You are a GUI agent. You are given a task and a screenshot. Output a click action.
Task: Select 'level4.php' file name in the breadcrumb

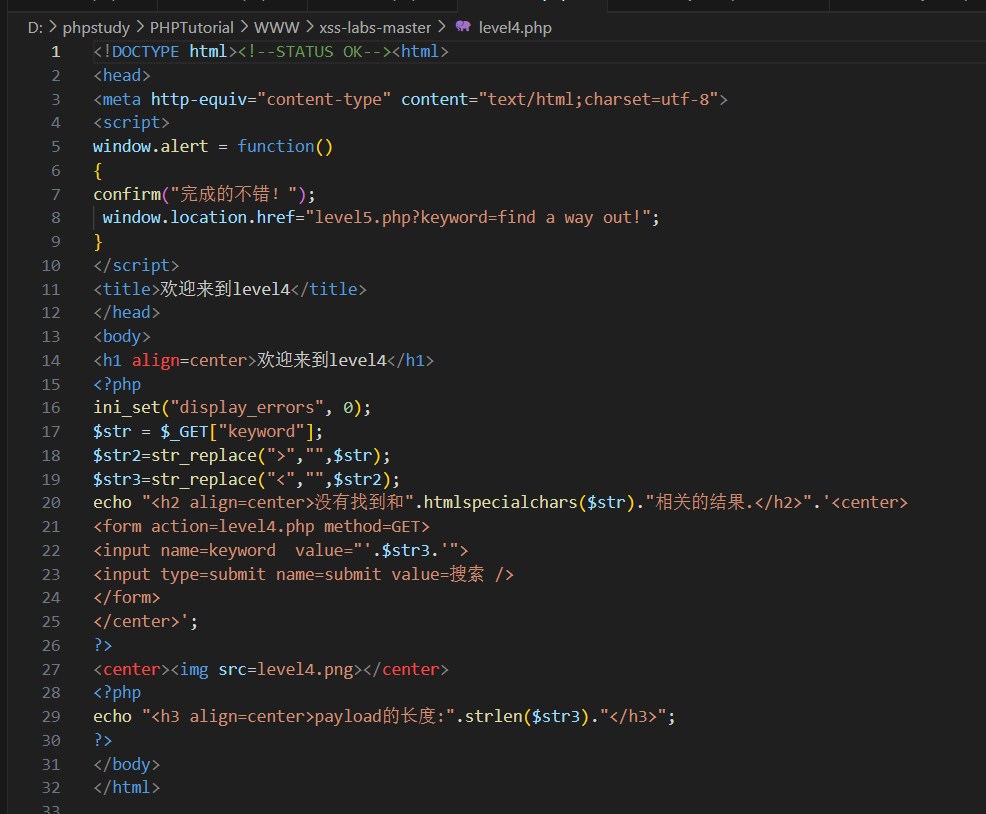coord(515,28)
